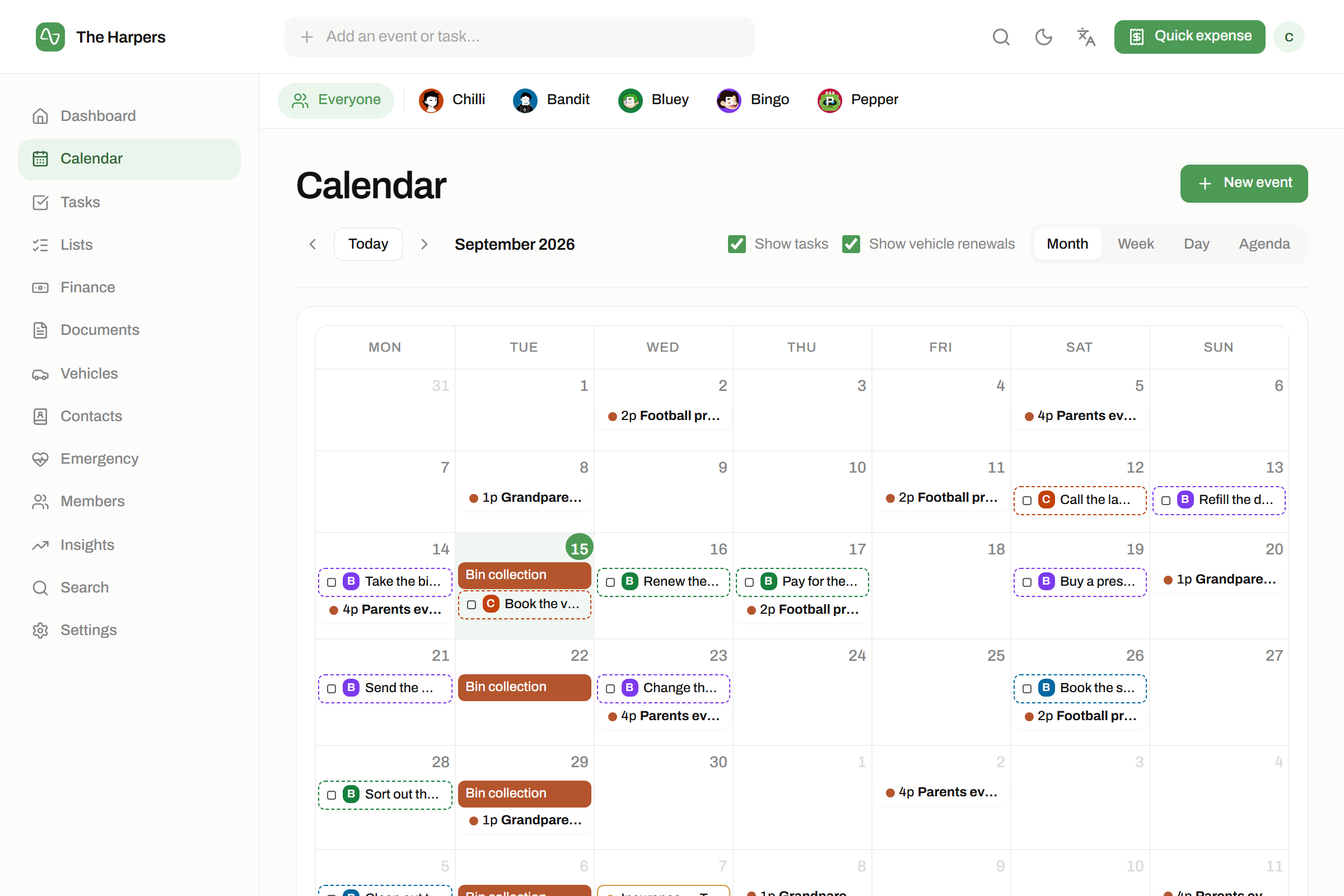Select the Everyone filter
Screen dimensions: 1344x896
tap(336, 100)
